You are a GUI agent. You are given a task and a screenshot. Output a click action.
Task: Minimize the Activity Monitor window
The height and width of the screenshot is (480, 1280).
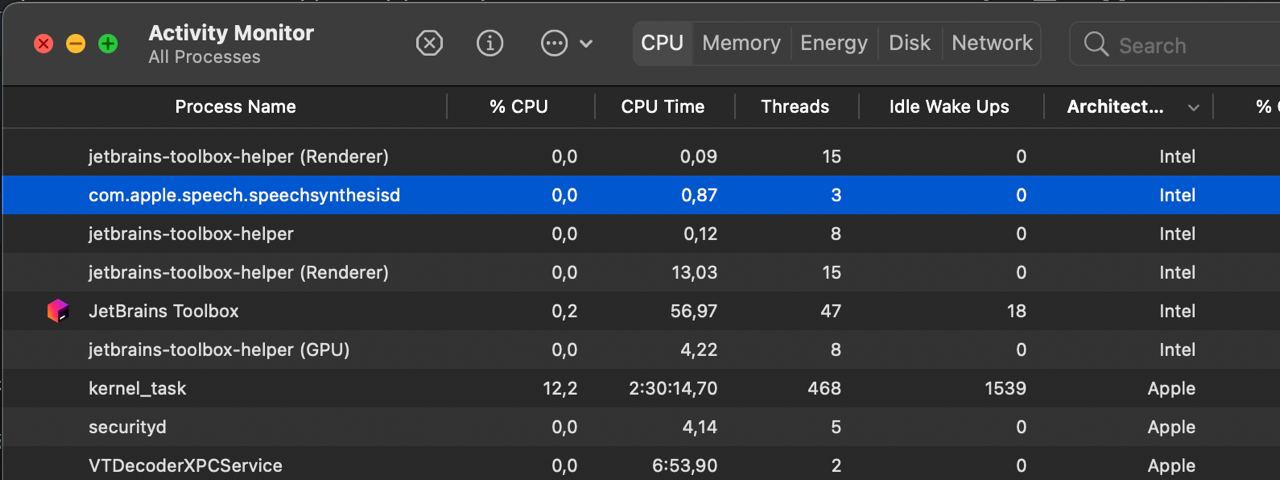[75, 44]
